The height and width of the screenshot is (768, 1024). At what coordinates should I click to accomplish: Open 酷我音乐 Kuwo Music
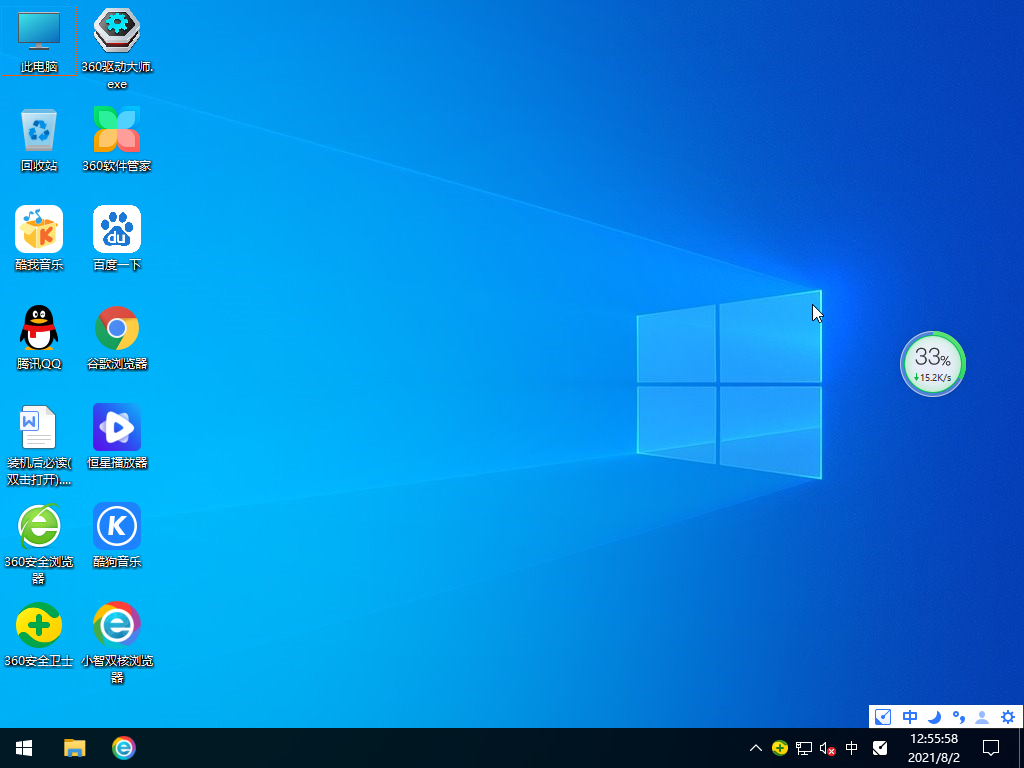coord(38,228)
